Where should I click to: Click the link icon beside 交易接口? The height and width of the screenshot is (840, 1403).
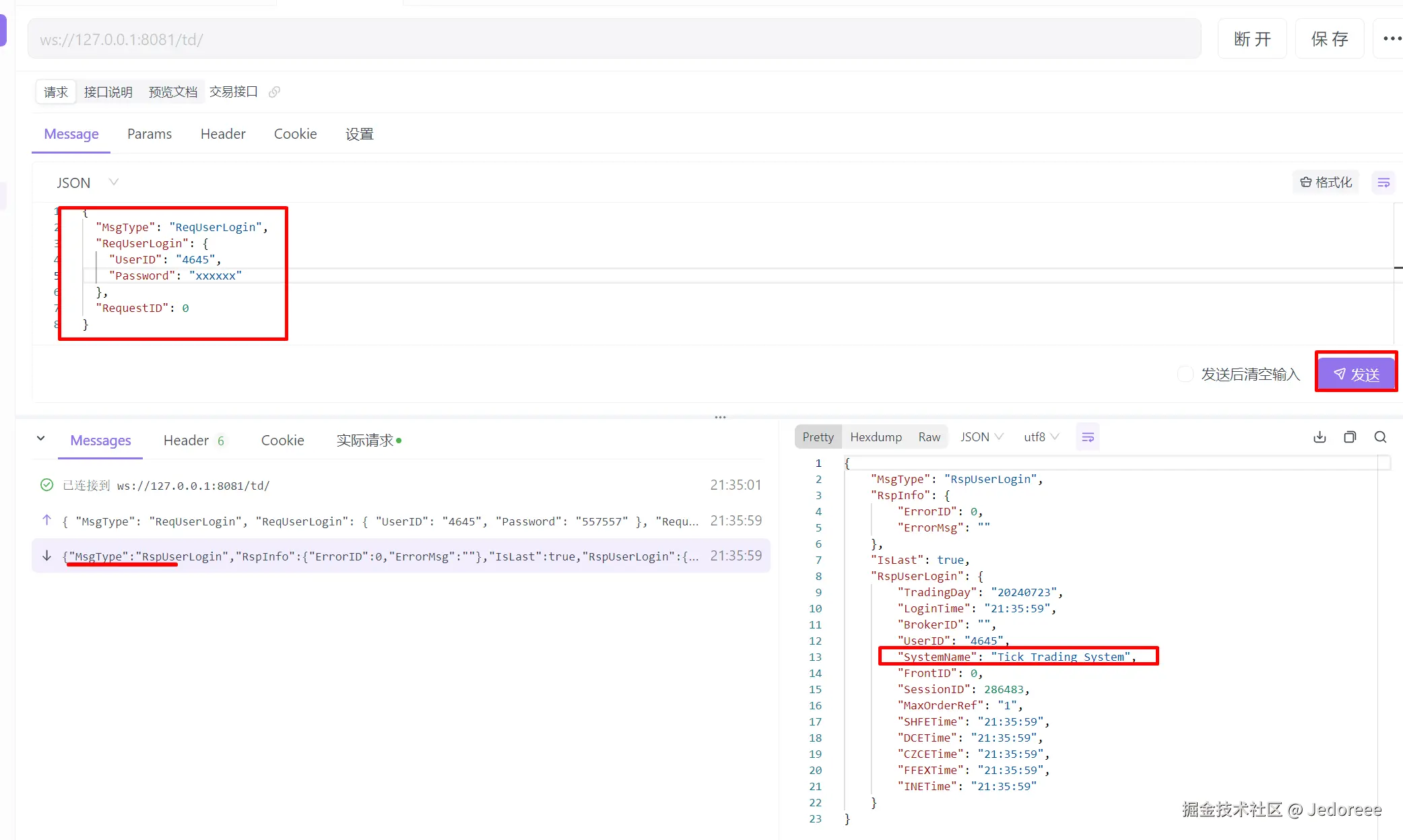[274, 92]
